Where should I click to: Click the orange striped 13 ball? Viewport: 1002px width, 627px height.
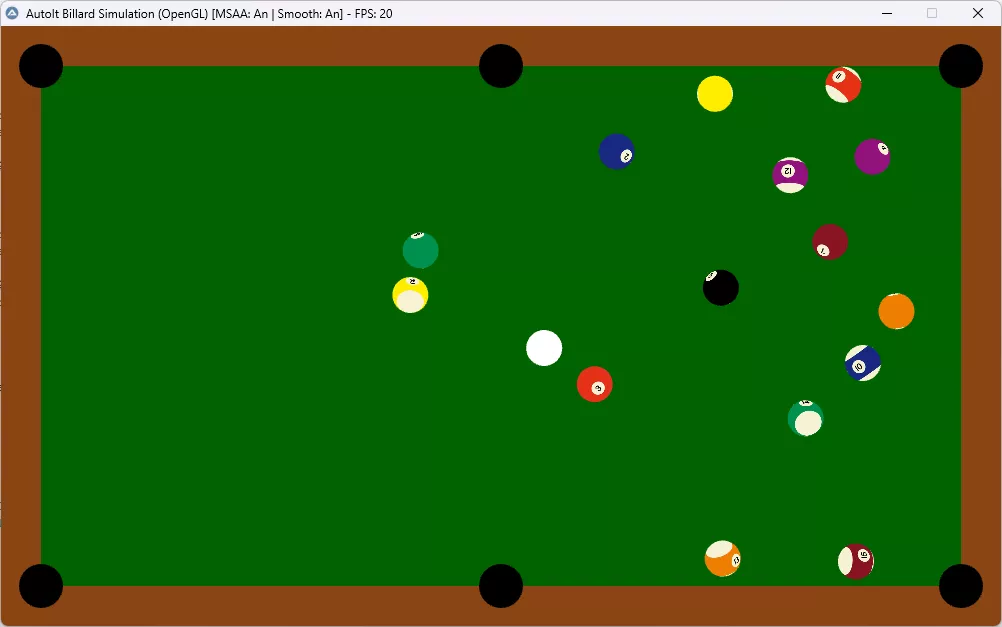tap(722, 559)
